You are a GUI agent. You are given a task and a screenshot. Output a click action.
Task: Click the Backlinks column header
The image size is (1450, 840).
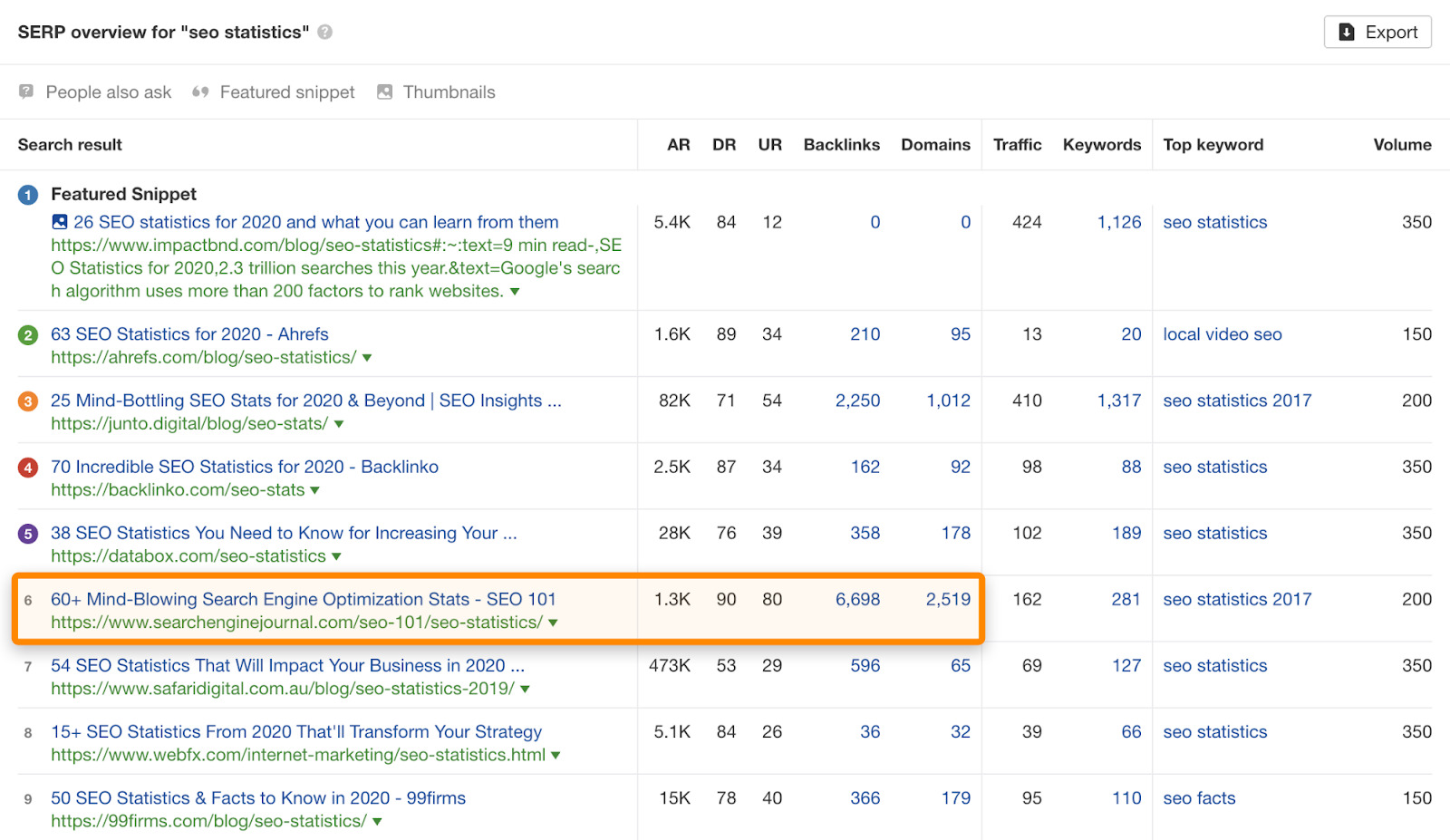(841, 144)
